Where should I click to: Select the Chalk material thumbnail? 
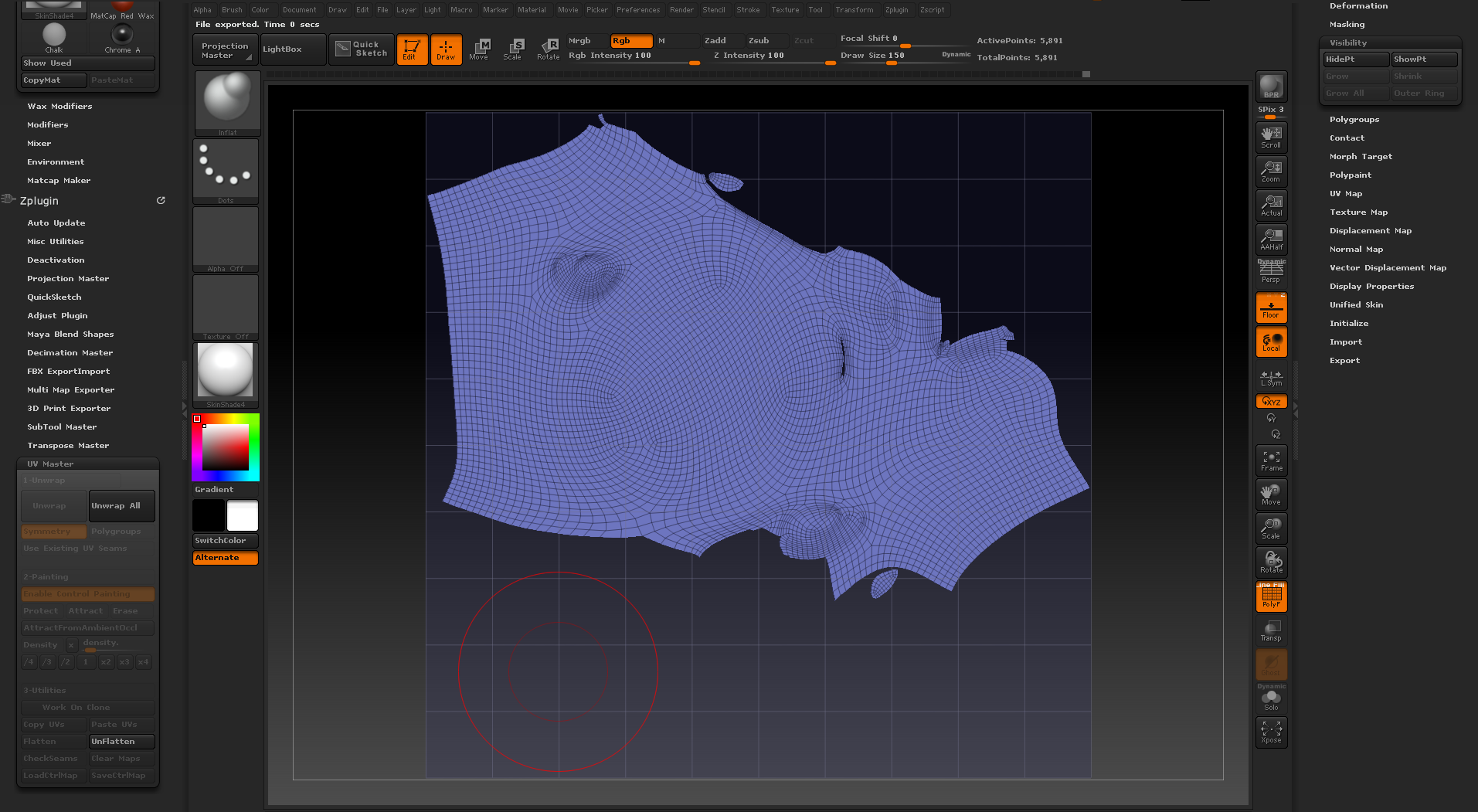pyautogui.click(x=54, y=38)
